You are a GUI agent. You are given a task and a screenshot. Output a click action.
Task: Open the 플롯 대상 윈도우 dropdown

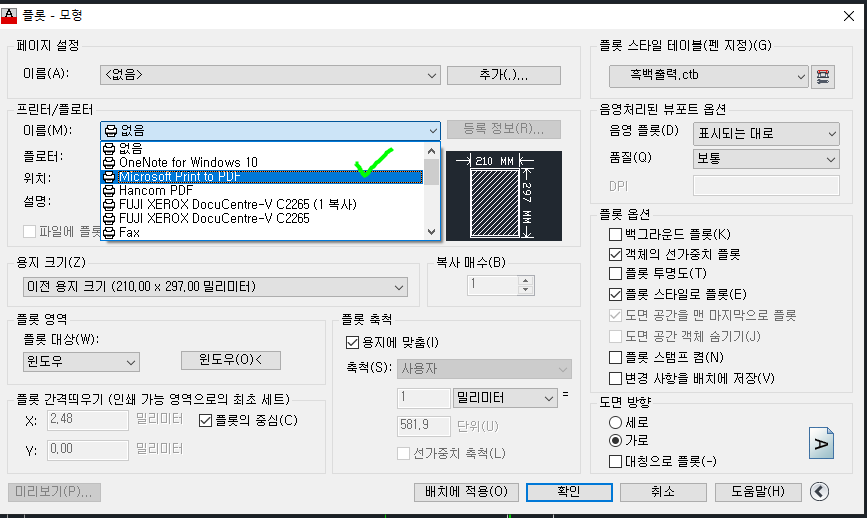tap(81, 362)
